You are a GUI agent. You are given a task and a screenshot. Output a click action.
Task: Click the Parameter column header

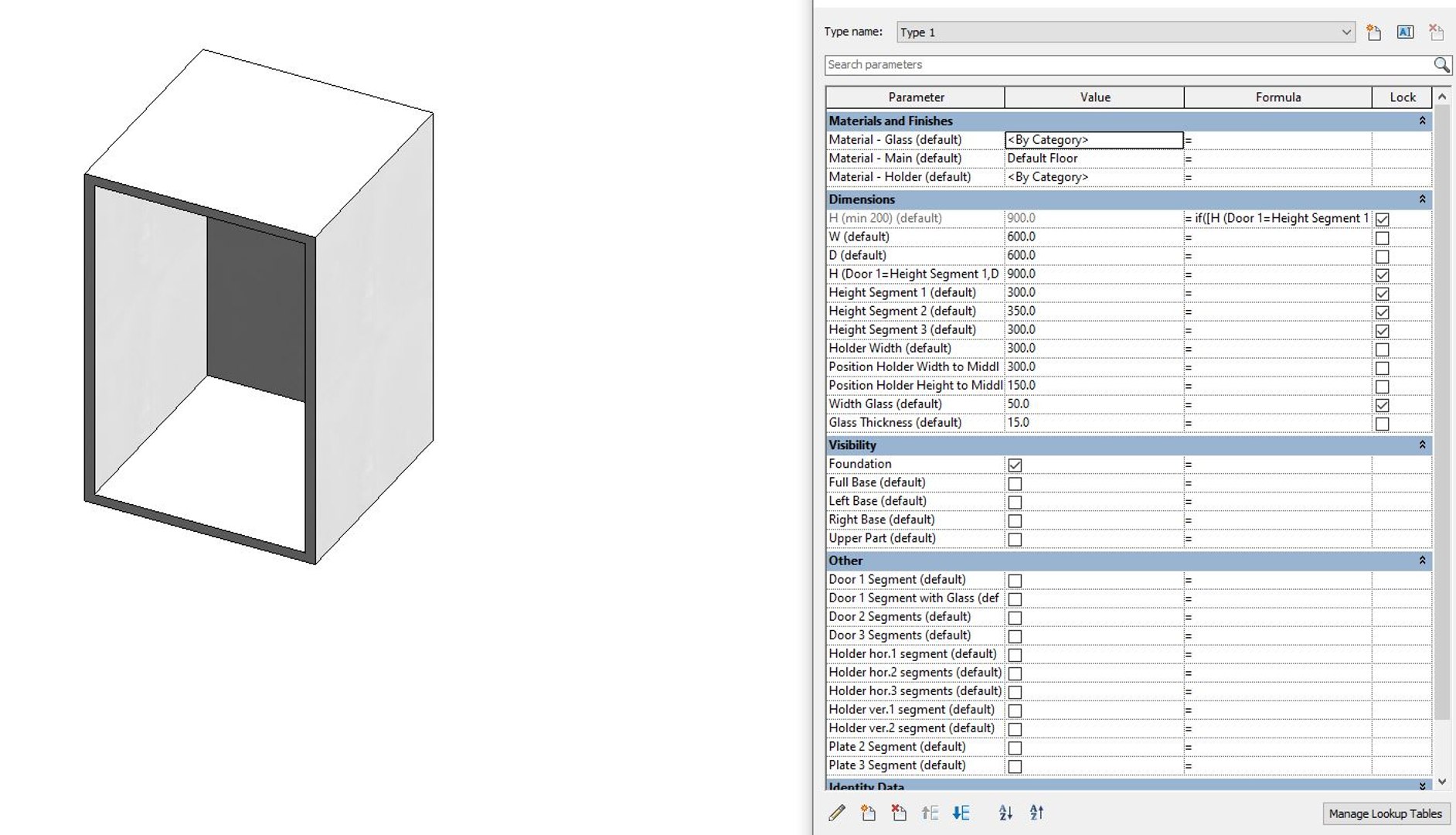pos(916,97)
